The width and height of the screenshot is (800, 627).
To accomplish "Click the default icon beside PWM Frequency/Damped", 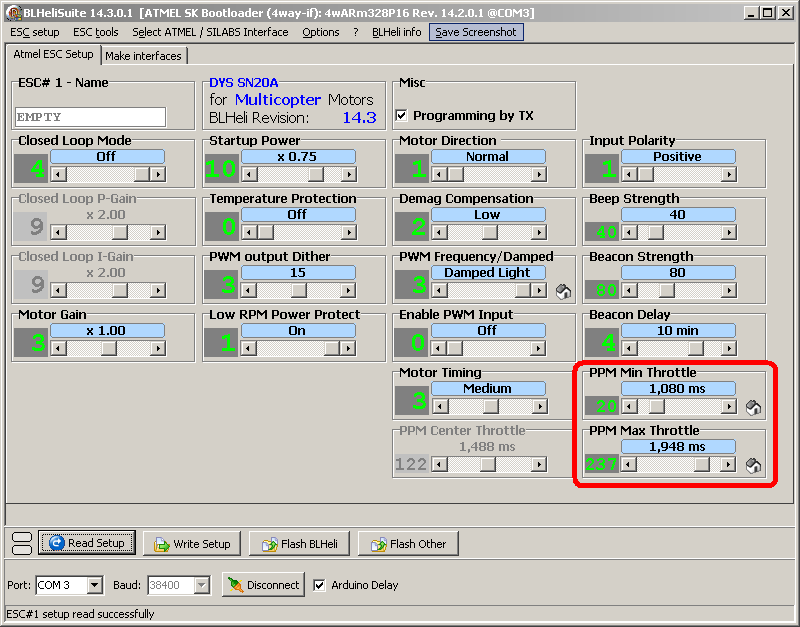I will pos(563,291).
